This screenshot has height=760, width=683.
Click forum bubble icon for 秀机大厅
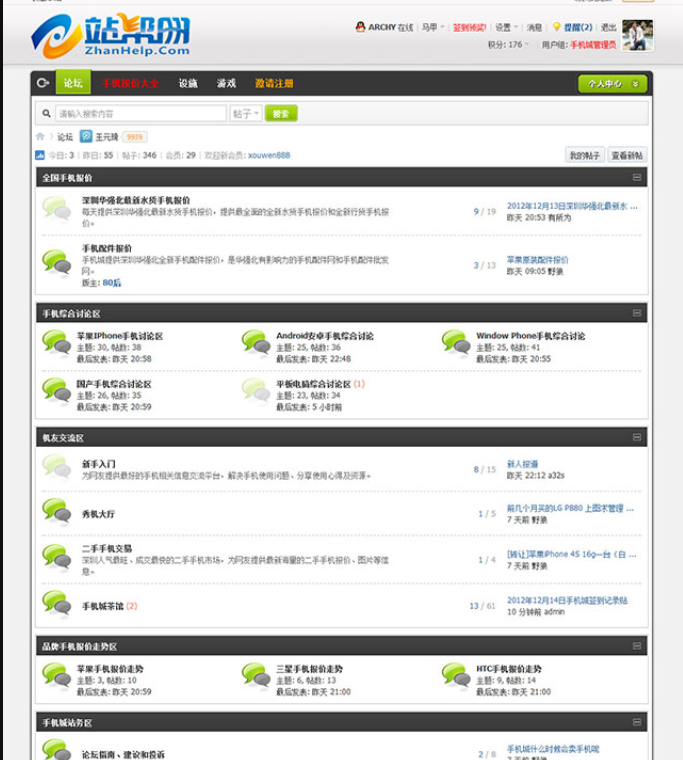pos(57,511)
